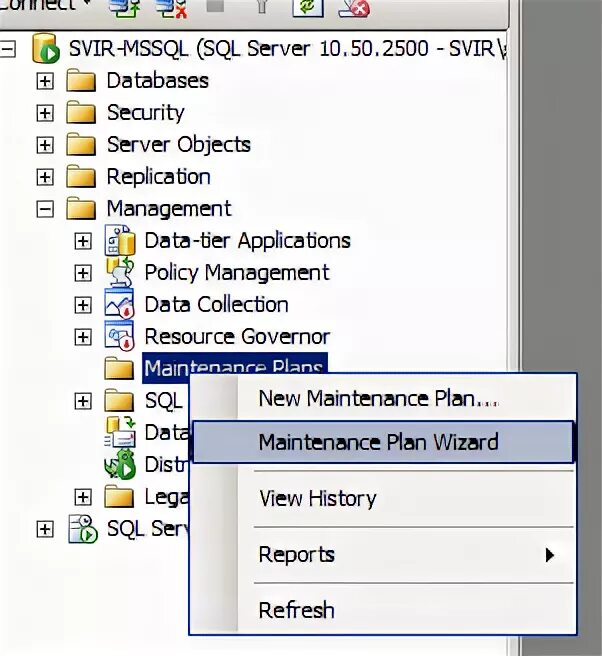Click the Database Mail envelope icon
The height and width of the screenshot is (656, 602).
[x=120, y=432]
